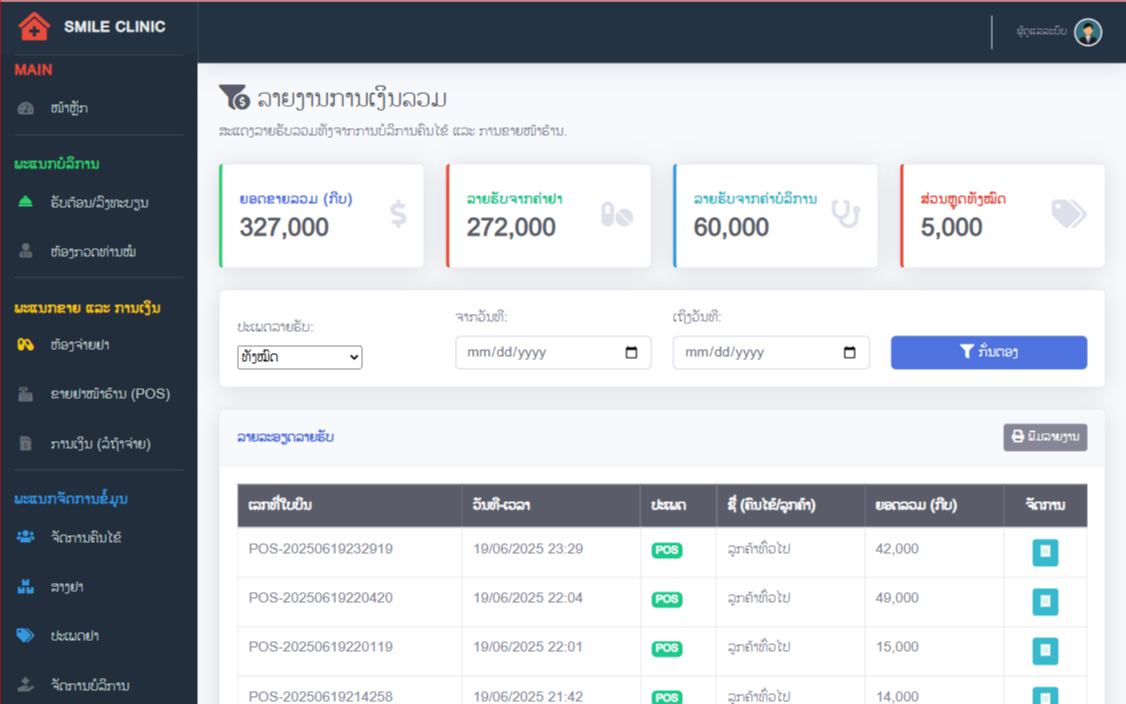Open reception/registration from the sidebar

coord(98,203)
